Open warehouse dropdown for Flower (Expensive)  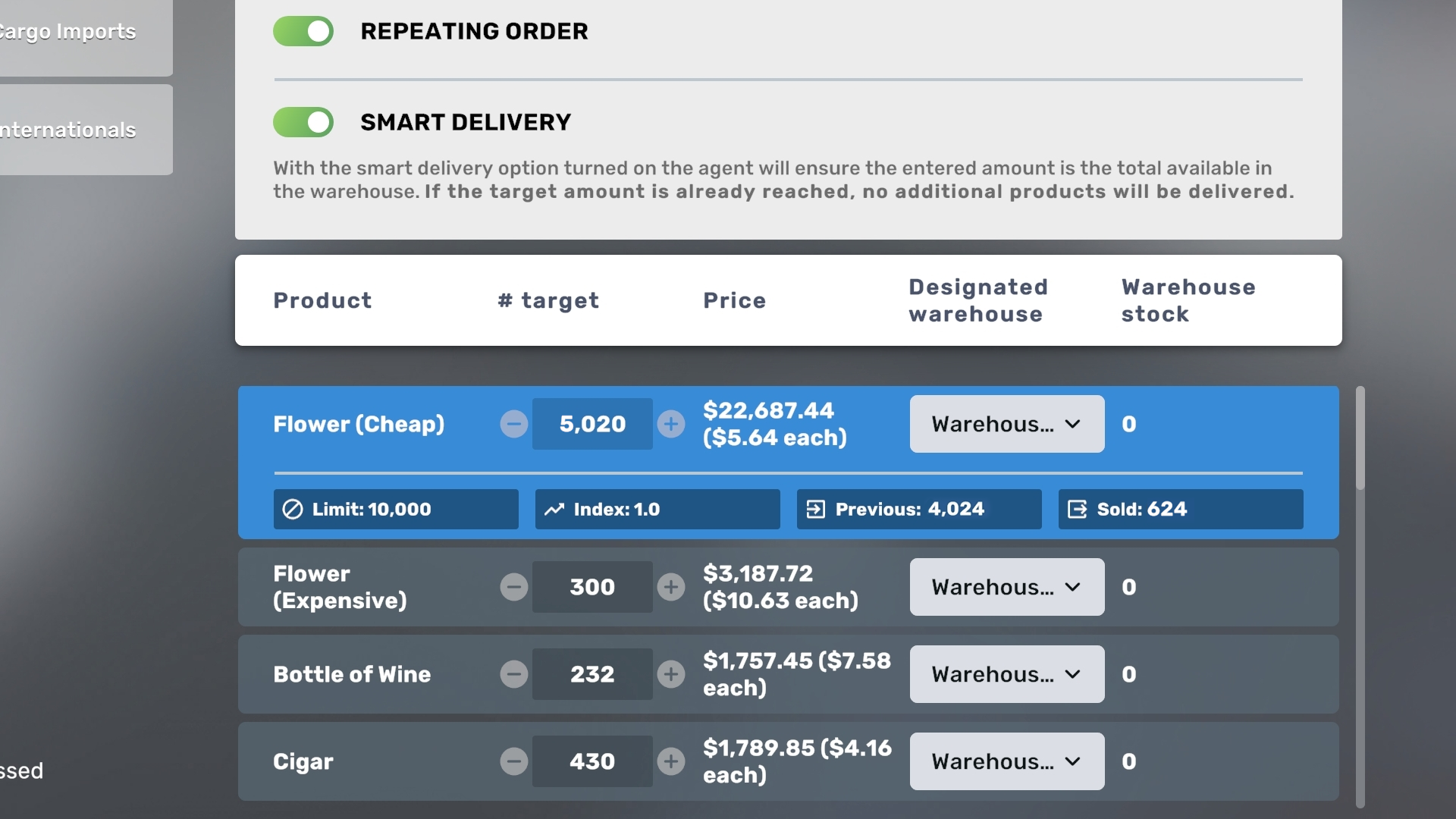(x=1007, y=587)
